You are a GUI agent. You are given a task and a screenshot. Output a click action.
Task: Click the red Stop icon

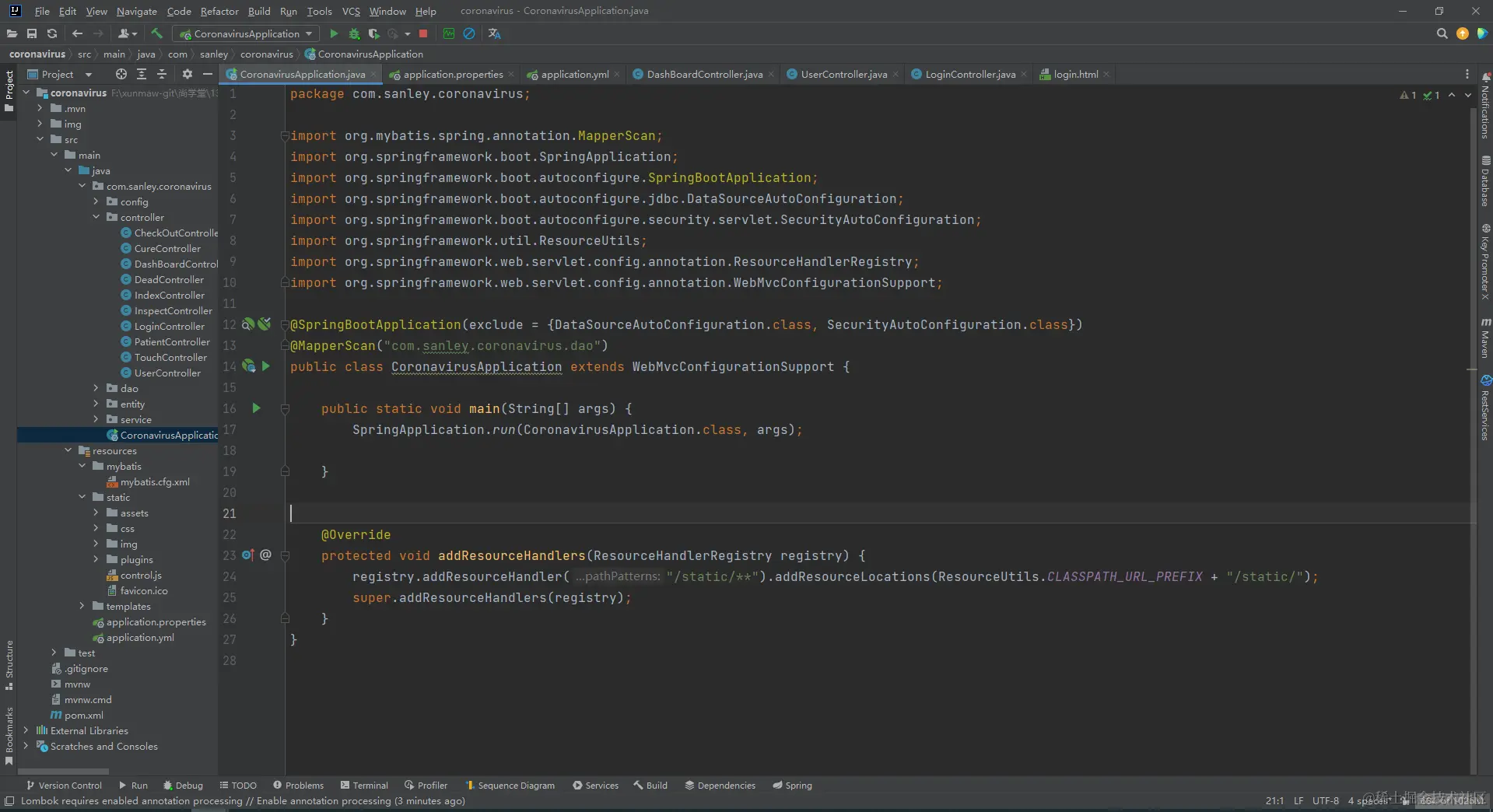pos(423,33)
